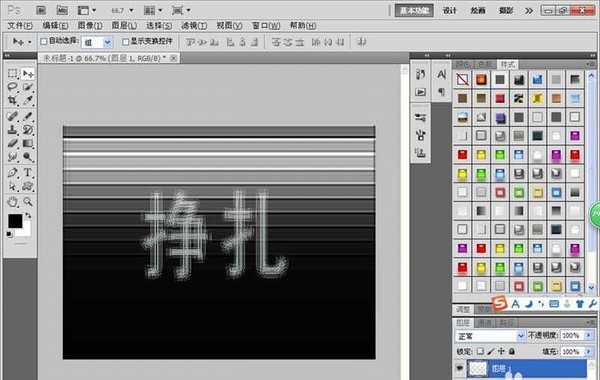Select the Eyedropper tool
Image resolution: width=600 pixels, height=380 pixels.
point(27,100)
